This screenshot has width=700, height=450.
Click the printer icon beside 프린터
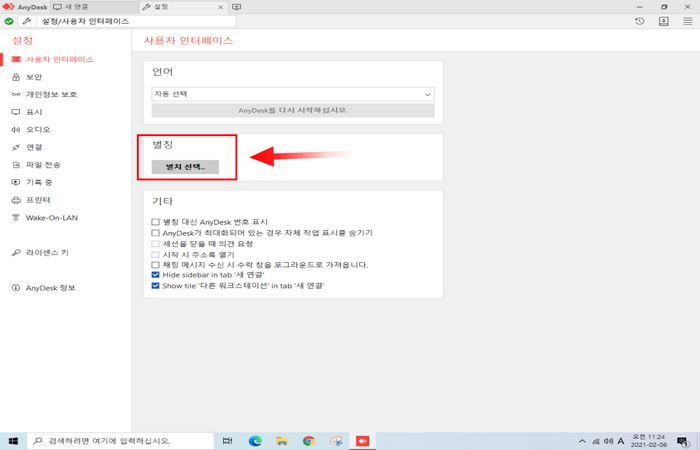[16, 200]
